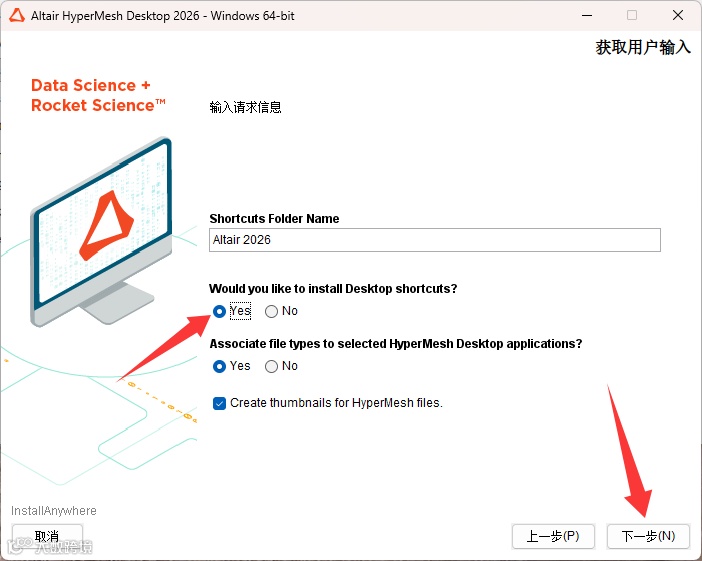This screenshot has width=702, height=561.
Task: Choose Yes for associating file types
Action: point(219,366)
